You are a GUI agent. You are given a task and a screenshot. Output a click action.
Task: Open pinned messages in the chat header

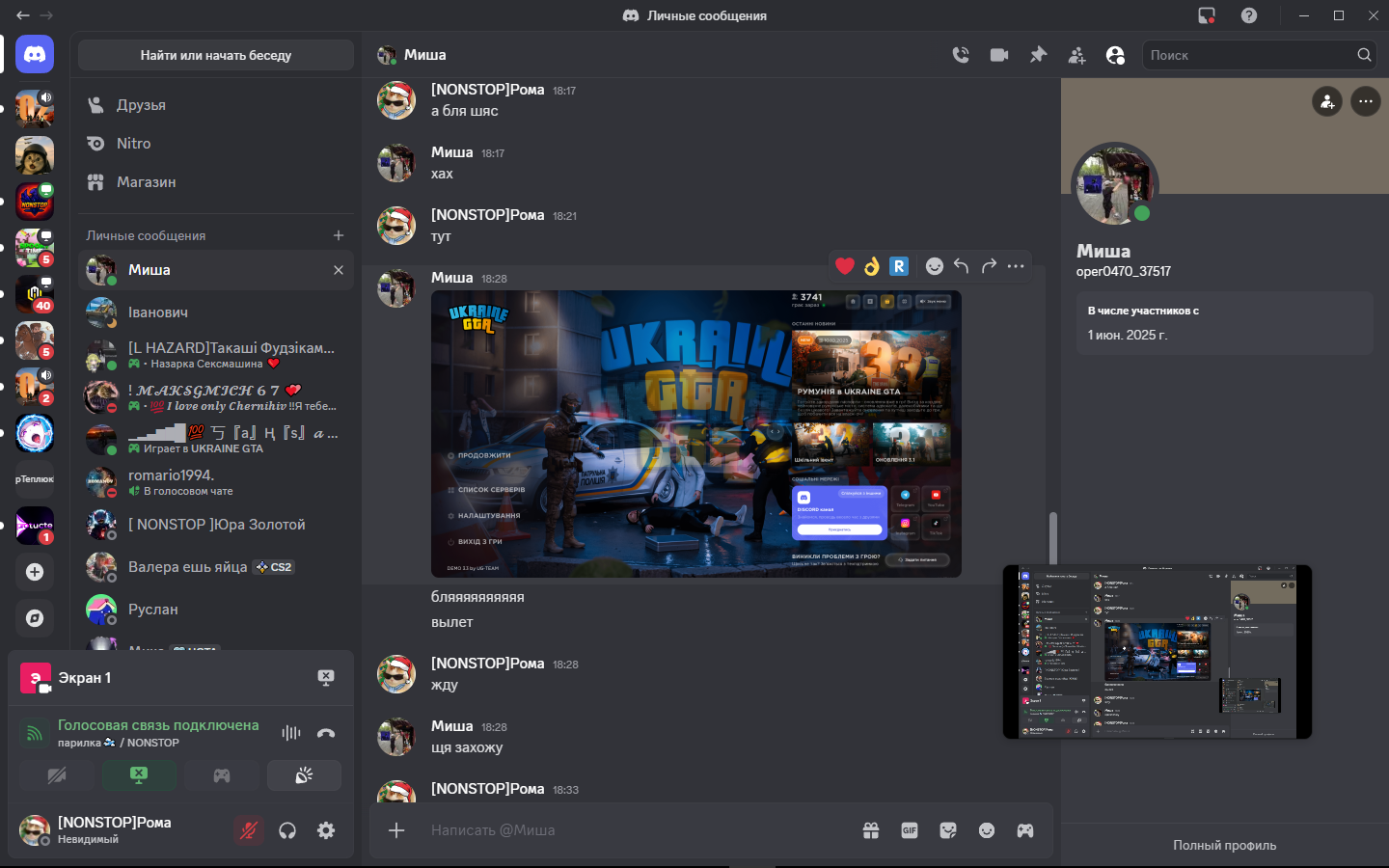click(x=1038, y=55)
